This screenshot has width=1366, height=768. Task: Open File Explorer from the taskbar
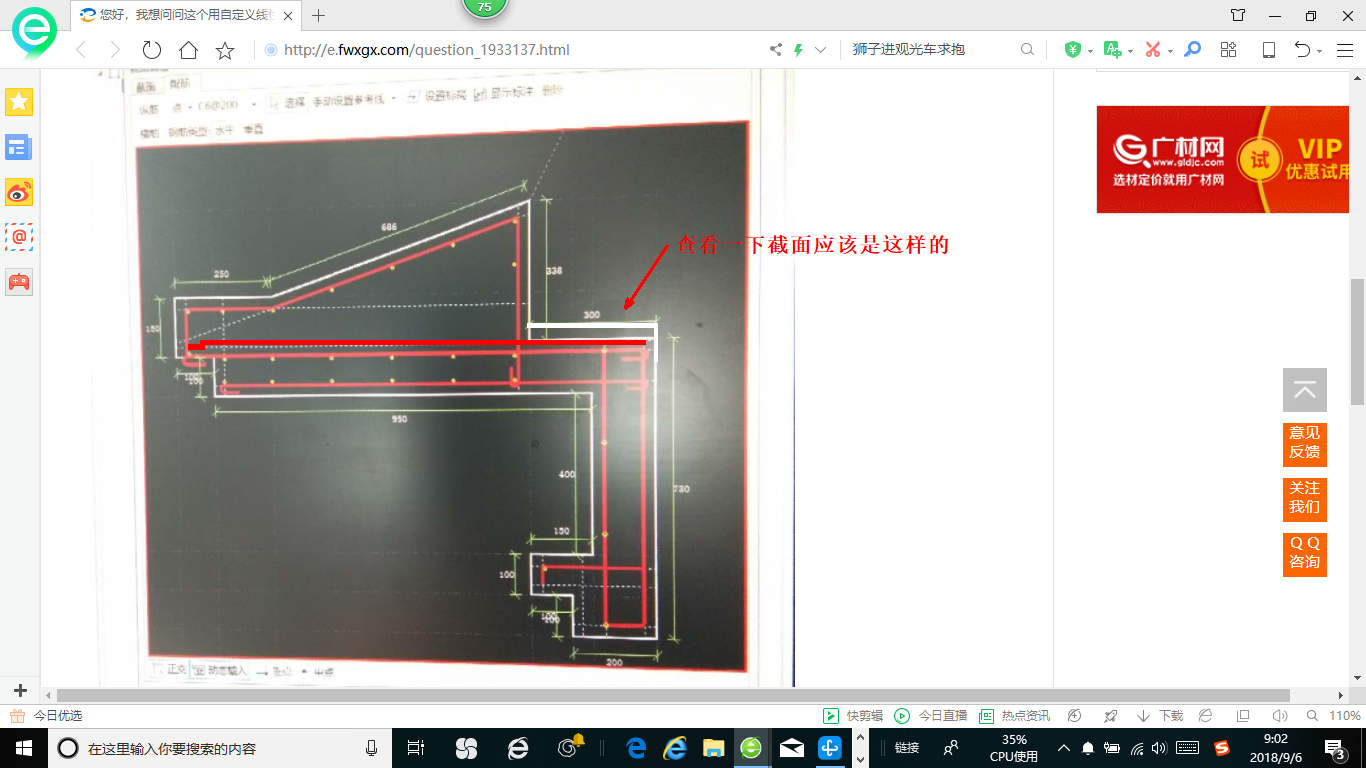[x=713, y=748]
